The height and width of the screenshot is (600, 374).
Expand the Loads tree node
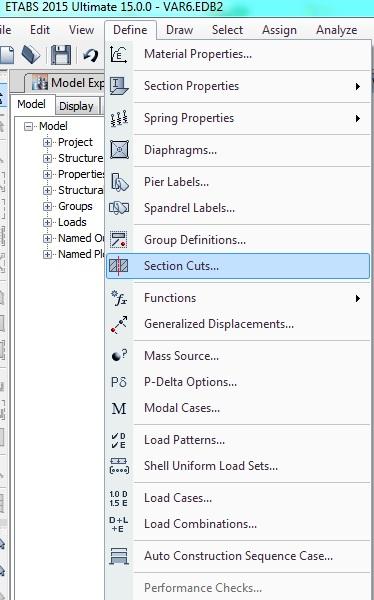[x=47, y=222]
